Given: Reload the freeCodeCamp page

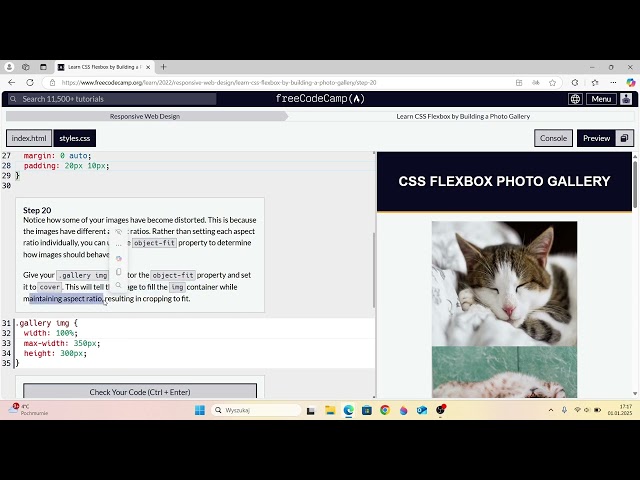Looking at the screenshot, I should pos(30,82).
